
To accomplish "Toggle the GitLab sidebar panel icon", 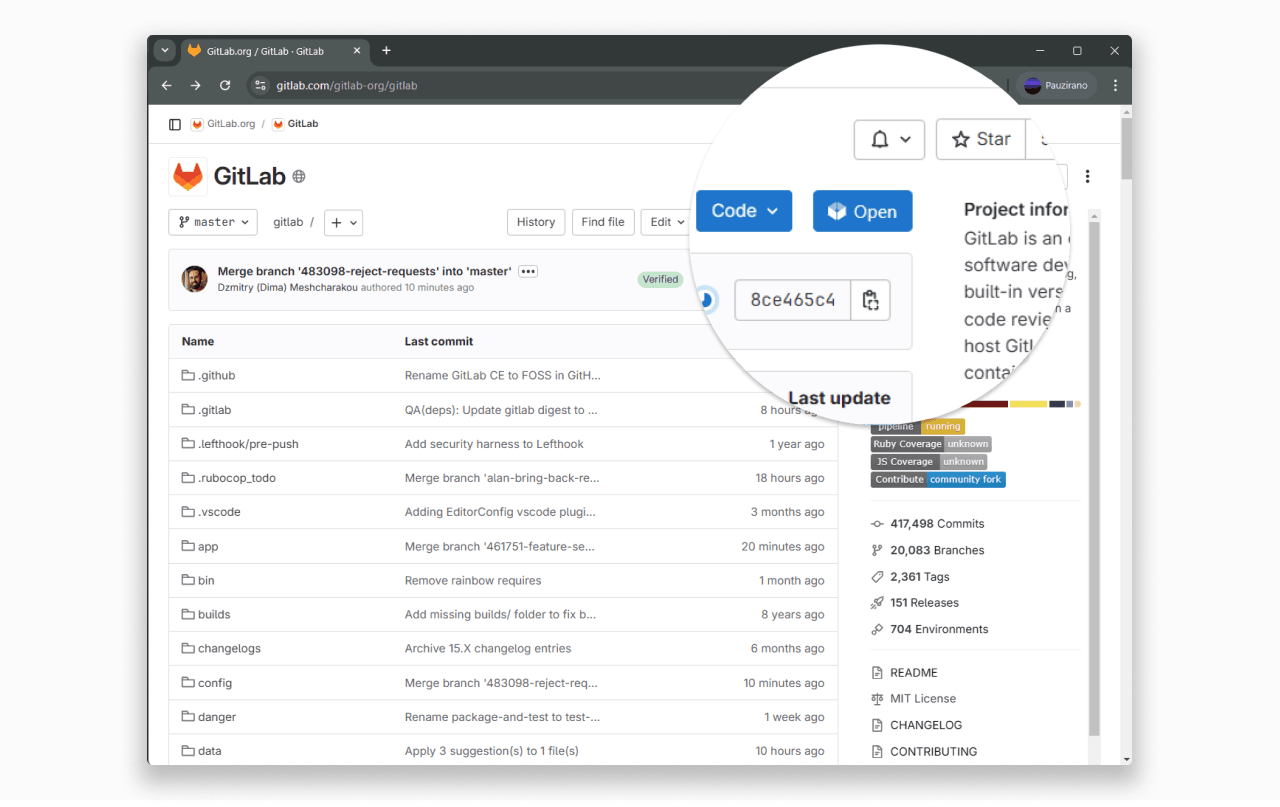I will tap(175, 125).
